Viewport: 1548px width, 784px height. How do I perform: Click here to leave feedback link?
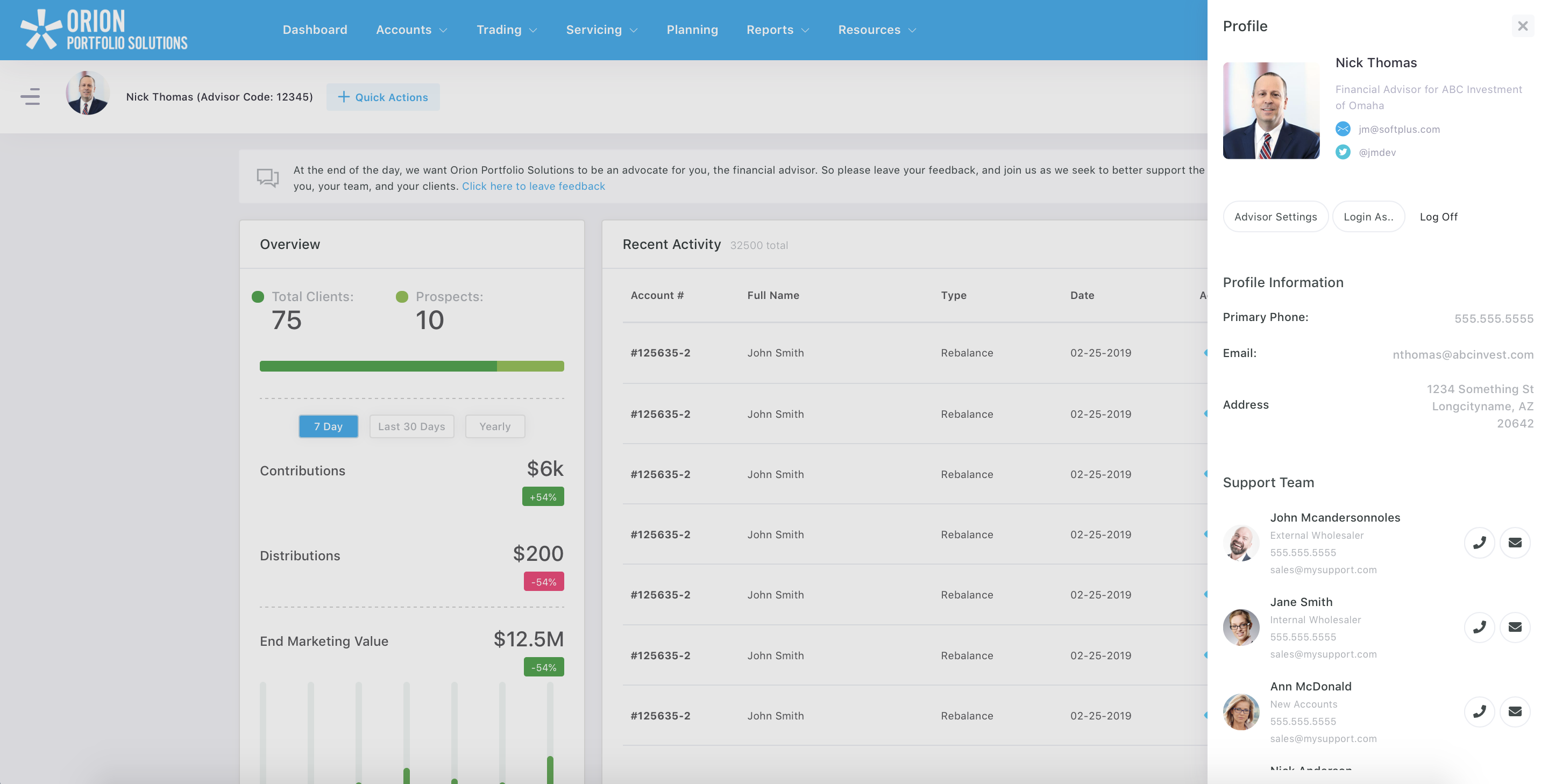(533, 186)
